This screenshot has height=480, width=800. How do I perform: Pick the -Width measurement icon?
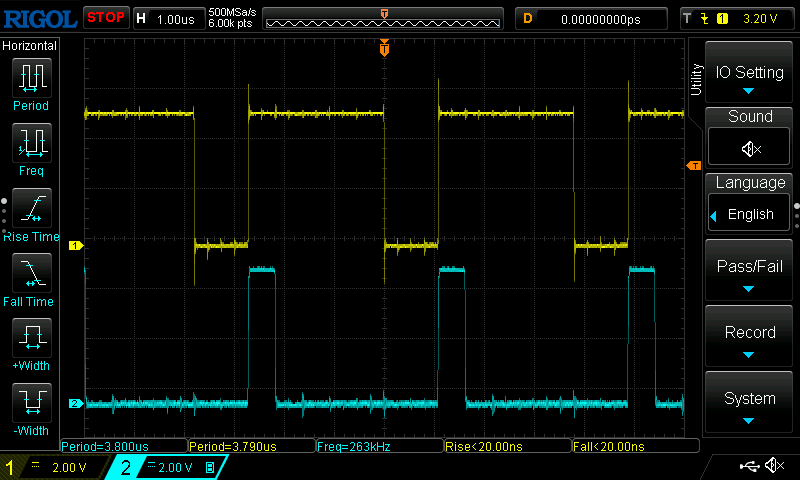tap(31, 402)
